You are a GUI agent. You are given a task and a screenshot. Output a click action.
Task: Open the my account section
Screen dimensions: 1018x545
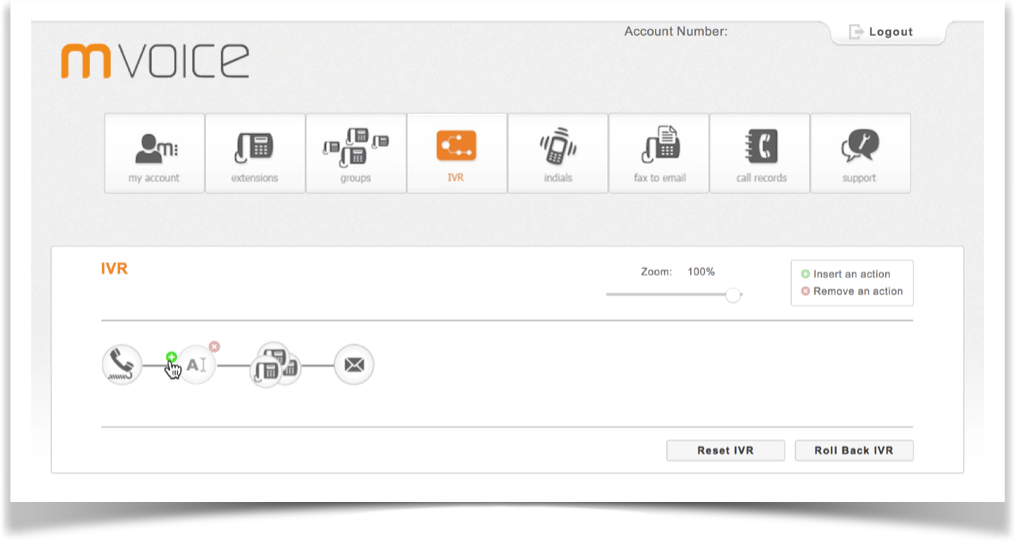[154, 153]
